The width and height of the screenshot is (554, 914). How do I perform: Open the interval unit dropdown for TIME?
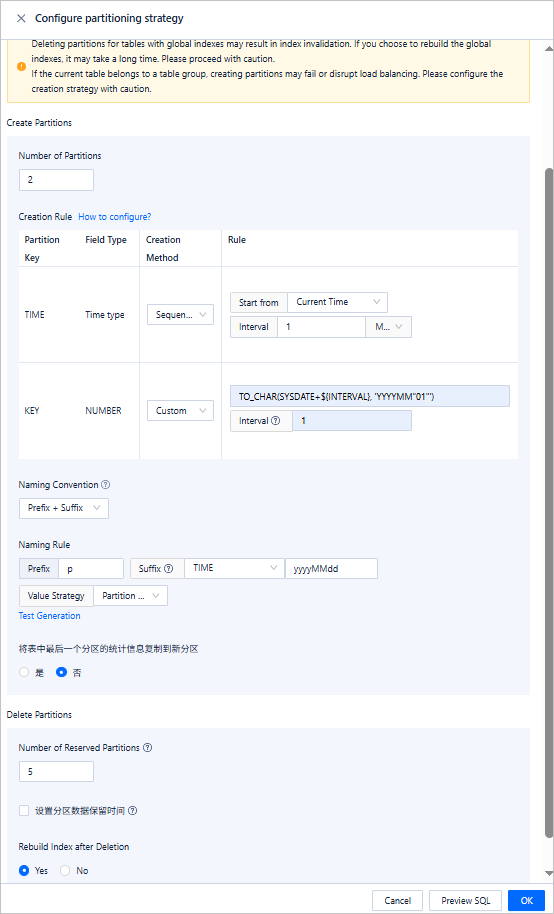[x=388, y=327]
